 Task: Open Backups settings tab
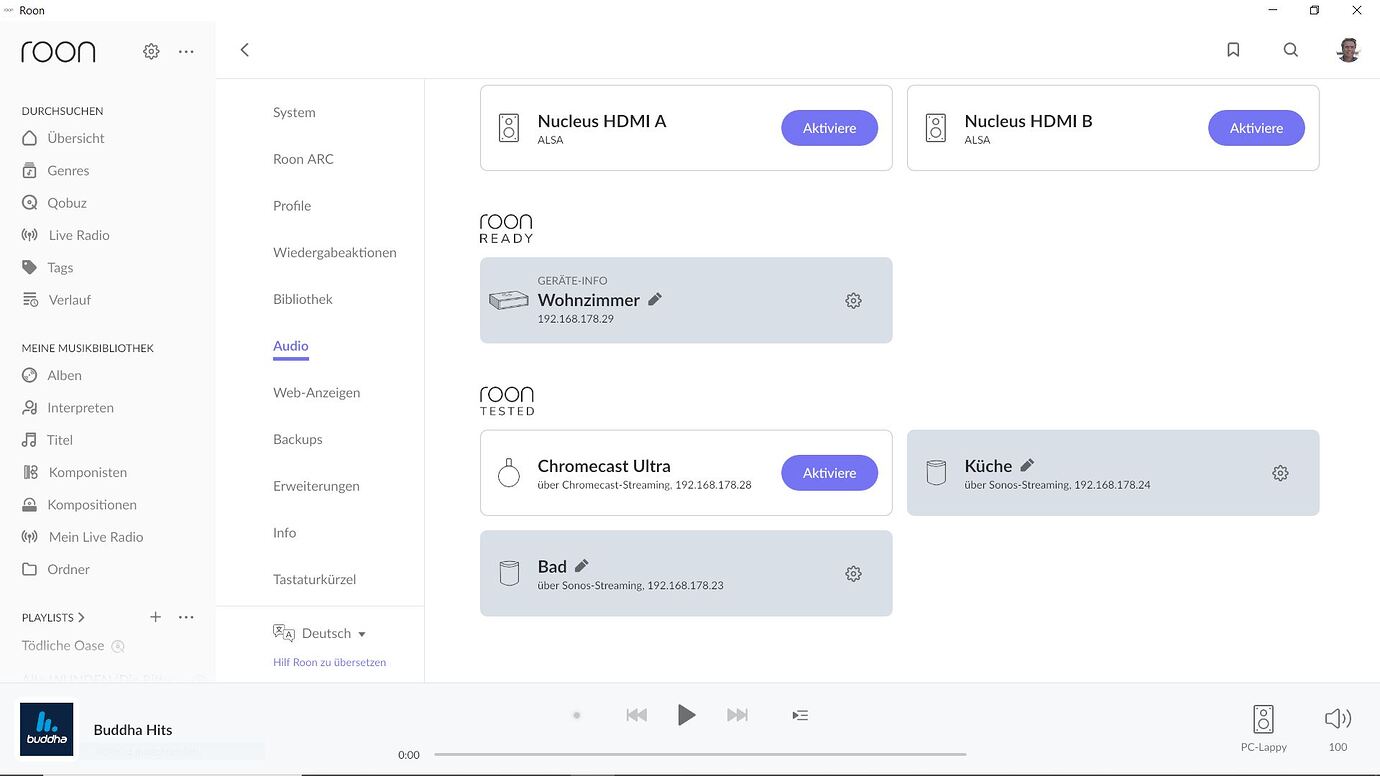(x=298, y=439)
